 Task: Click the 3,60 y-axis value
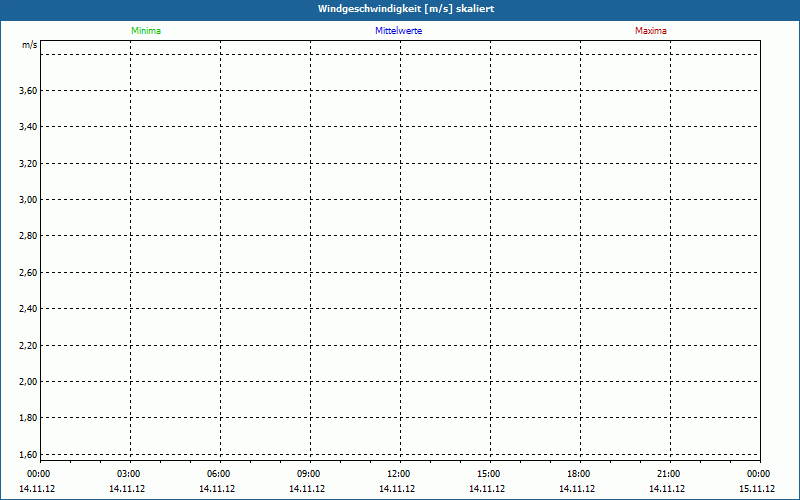28,91
